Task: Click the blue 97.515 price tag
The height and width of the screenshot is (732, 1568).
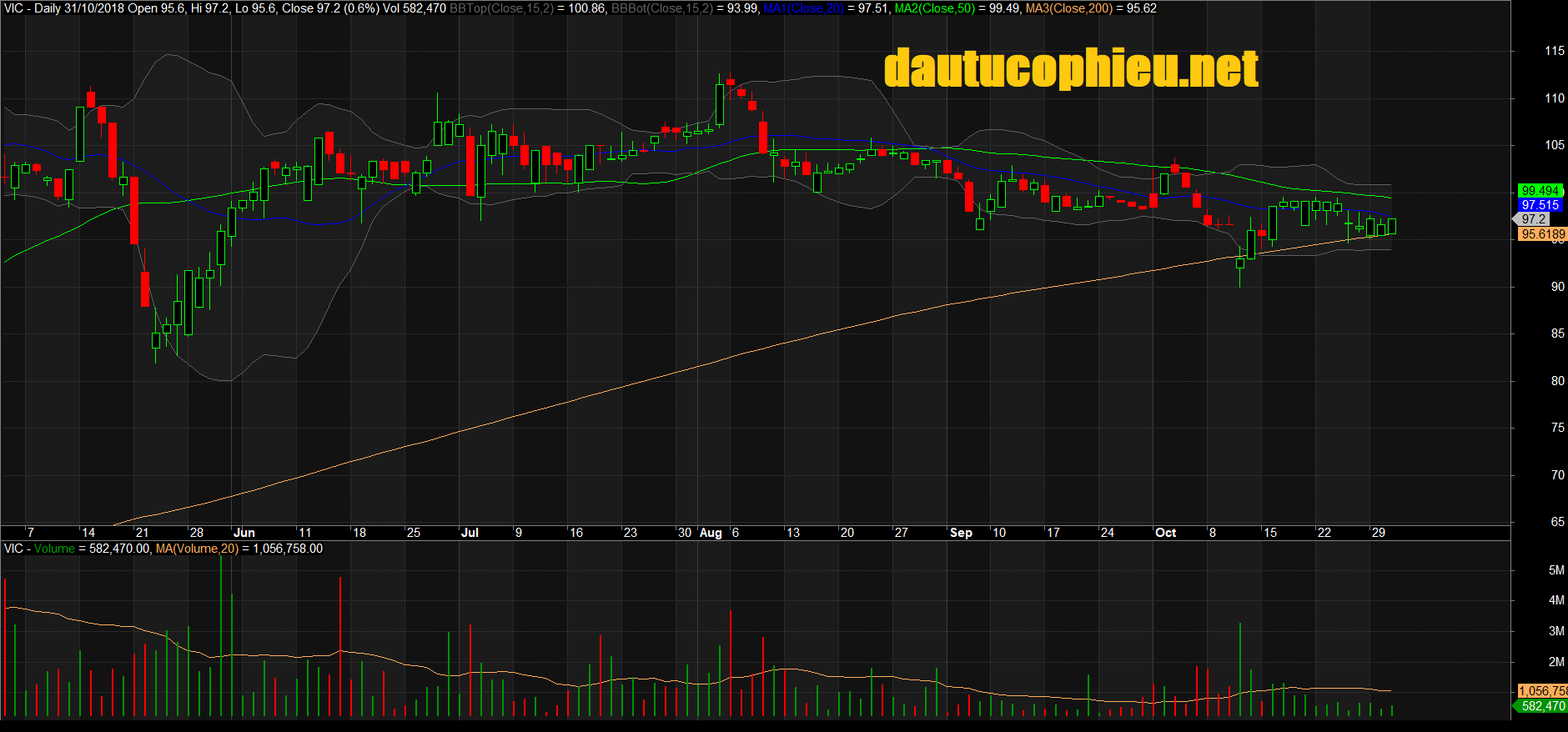Action: coord(1540,205)
